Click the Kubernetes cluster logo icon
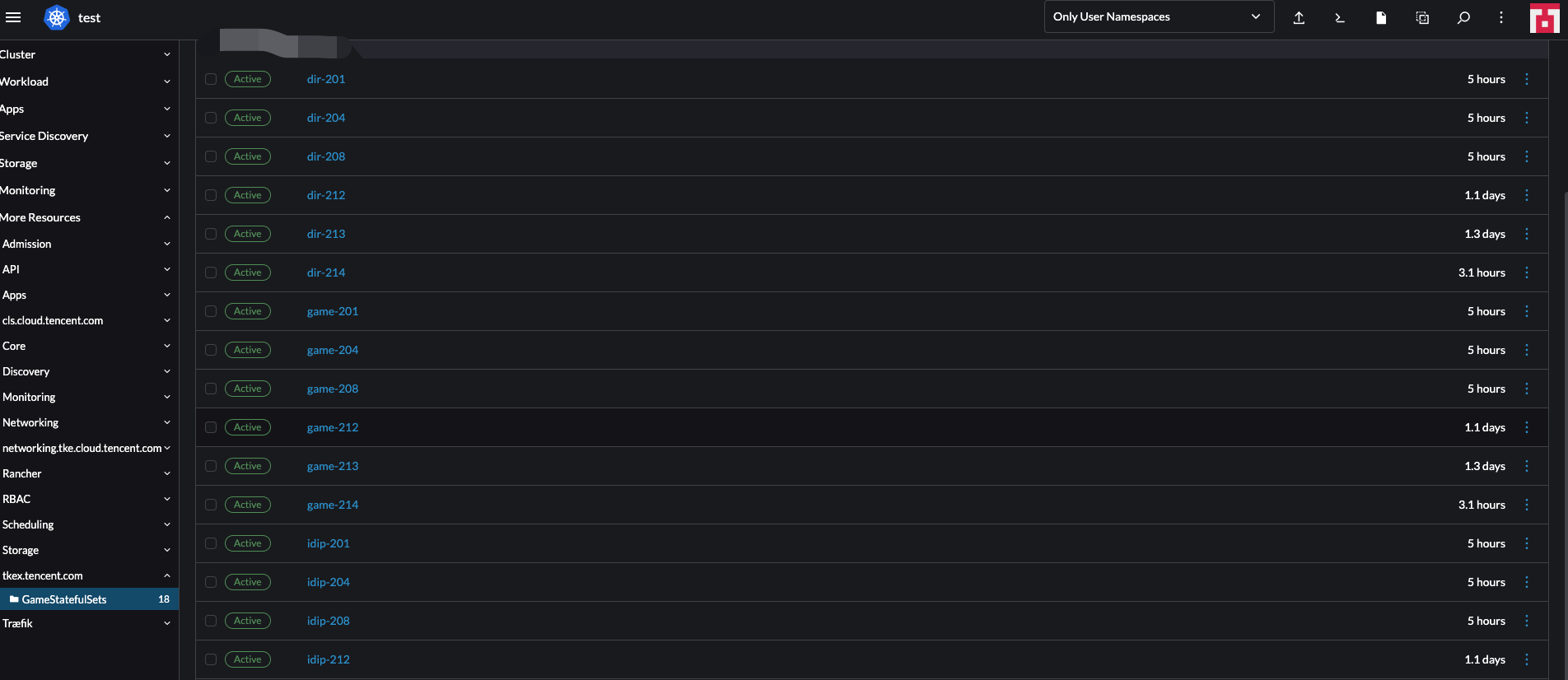Viewport: 1568px width, 680px height. tap(57, 17)
